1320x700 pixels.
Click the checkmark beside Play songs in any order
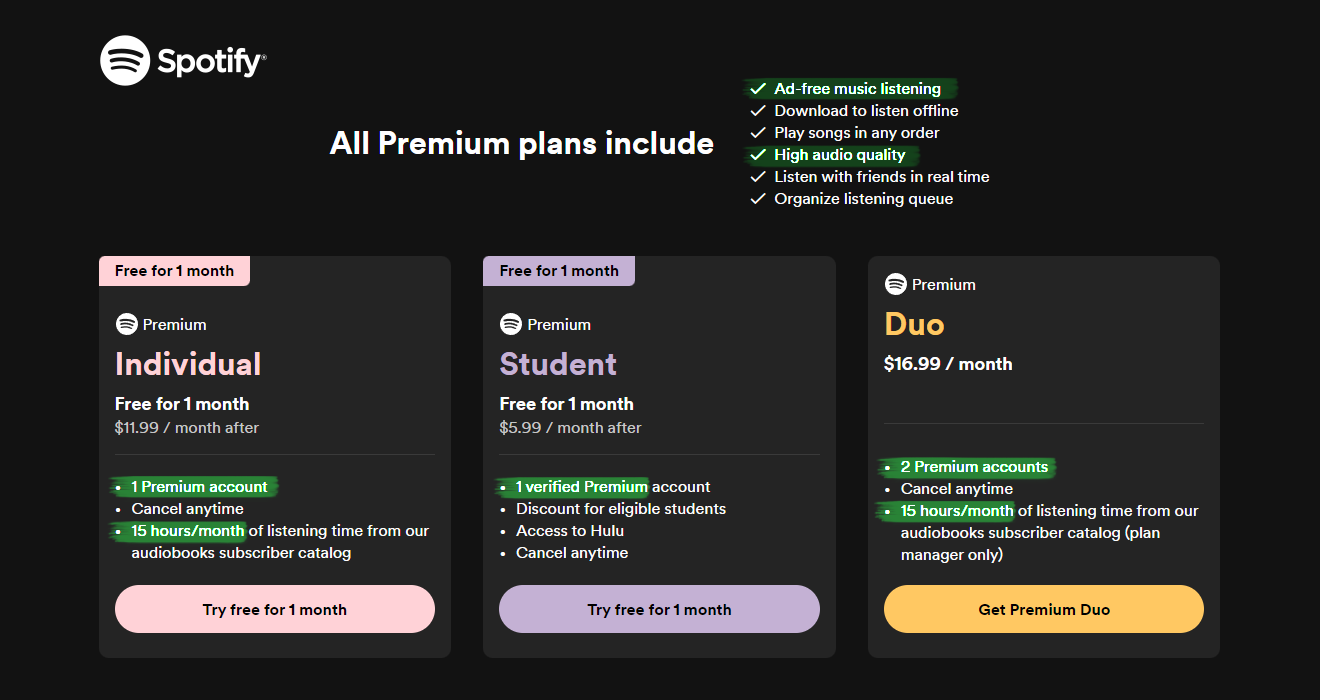coord(757,132)
